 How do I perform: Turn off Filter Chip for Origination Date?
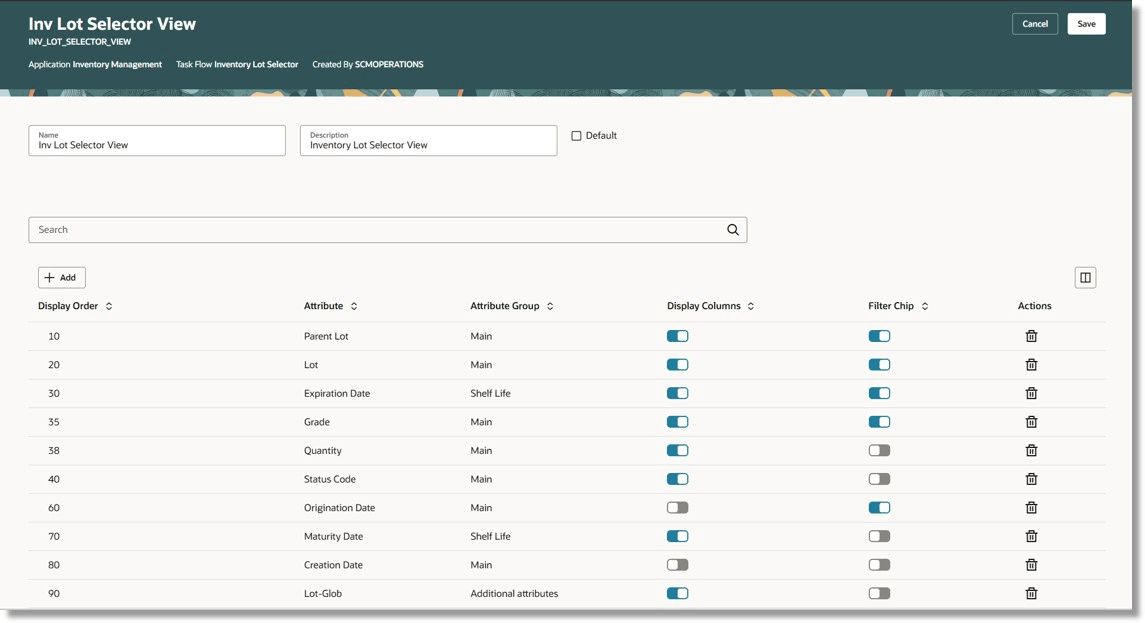(879, 508)
